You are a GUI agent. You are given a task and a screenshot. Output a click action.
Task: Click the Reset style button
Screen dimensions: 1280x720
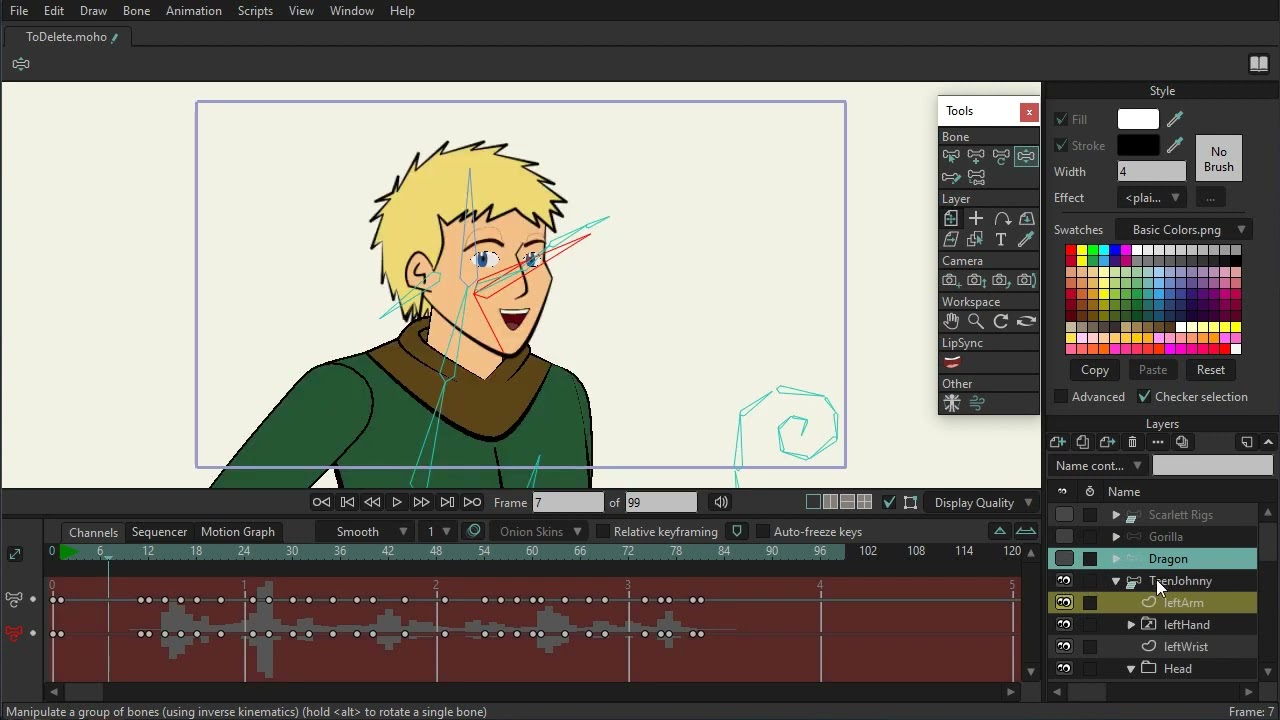pos(1210,370)
